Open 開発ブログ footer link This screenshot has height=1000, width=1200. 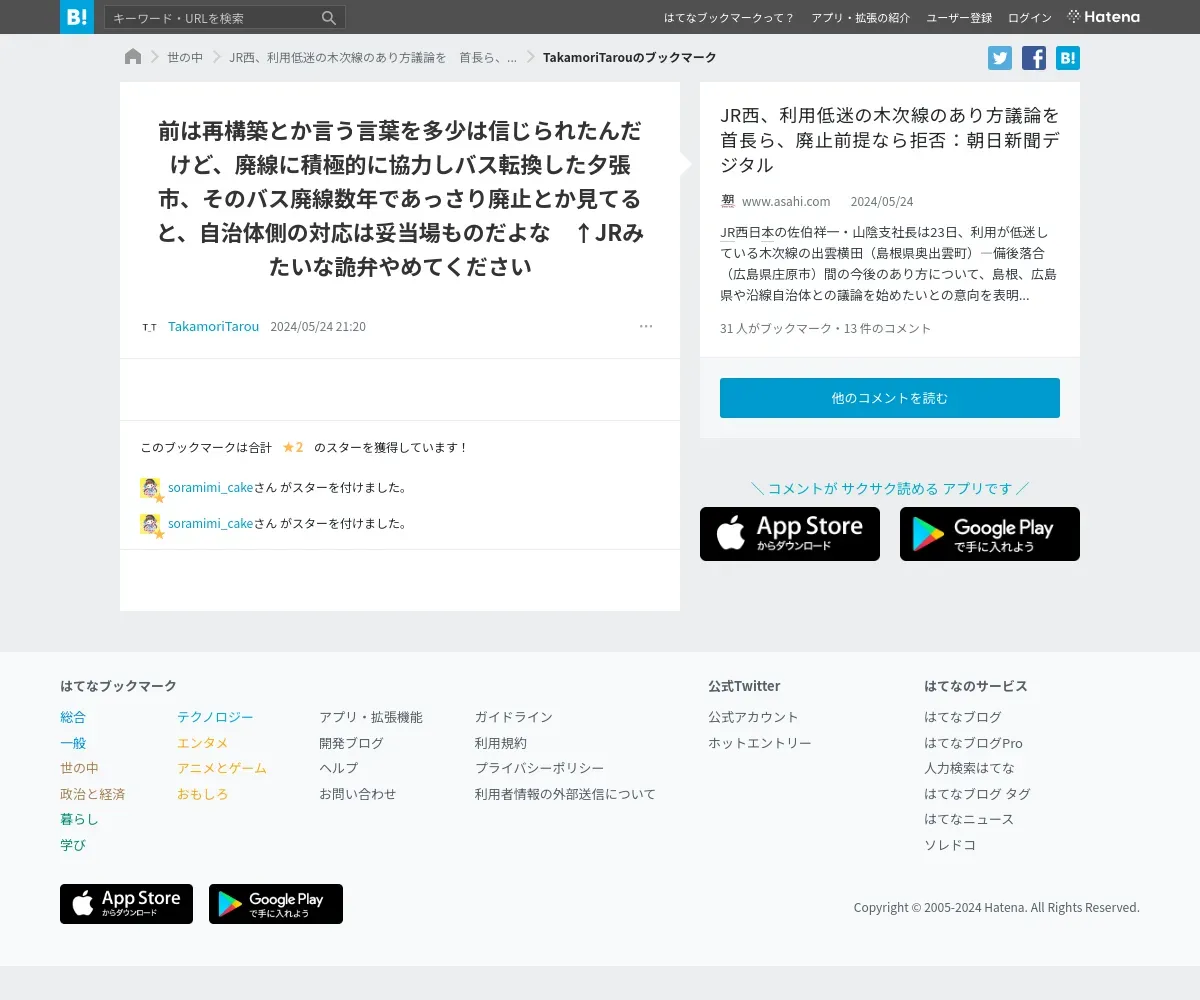(351, 743)
